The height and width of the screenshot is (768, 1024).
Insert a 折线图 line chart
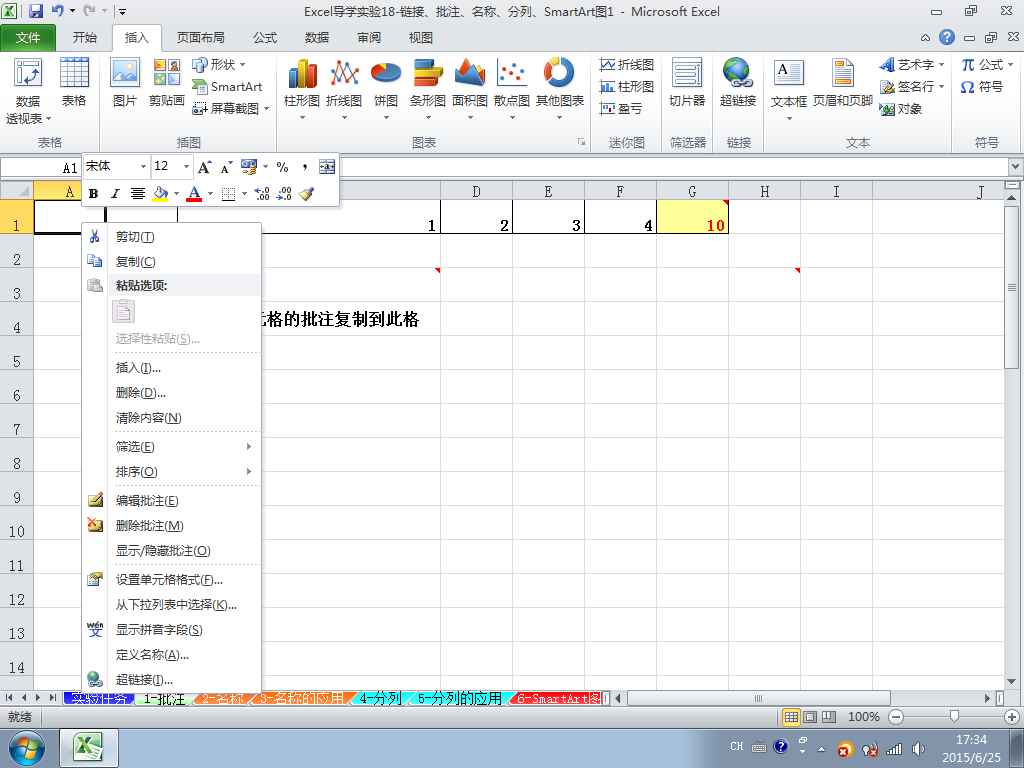344,90
